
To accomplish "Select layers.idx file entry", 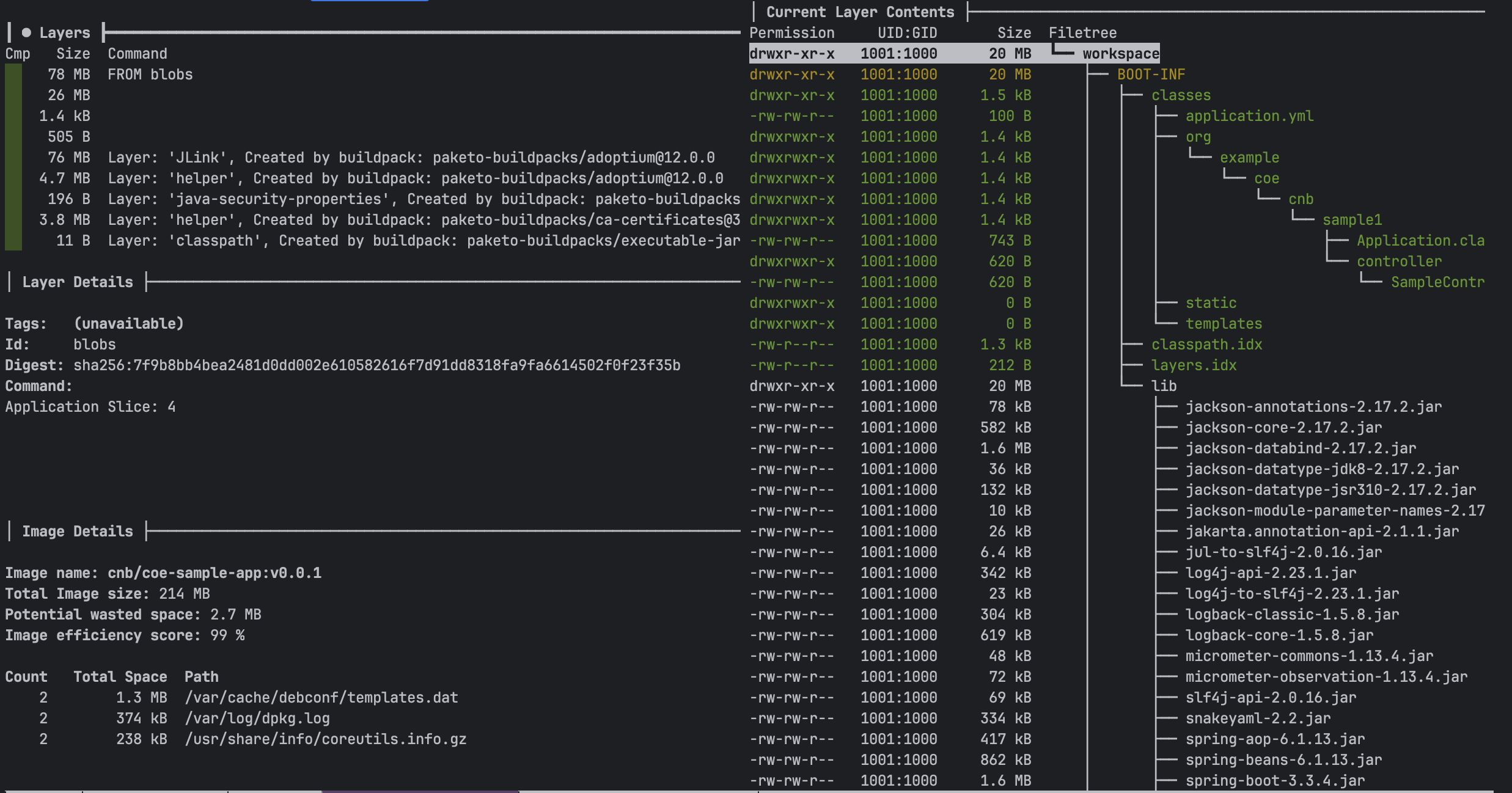I will pos(1193,365).
